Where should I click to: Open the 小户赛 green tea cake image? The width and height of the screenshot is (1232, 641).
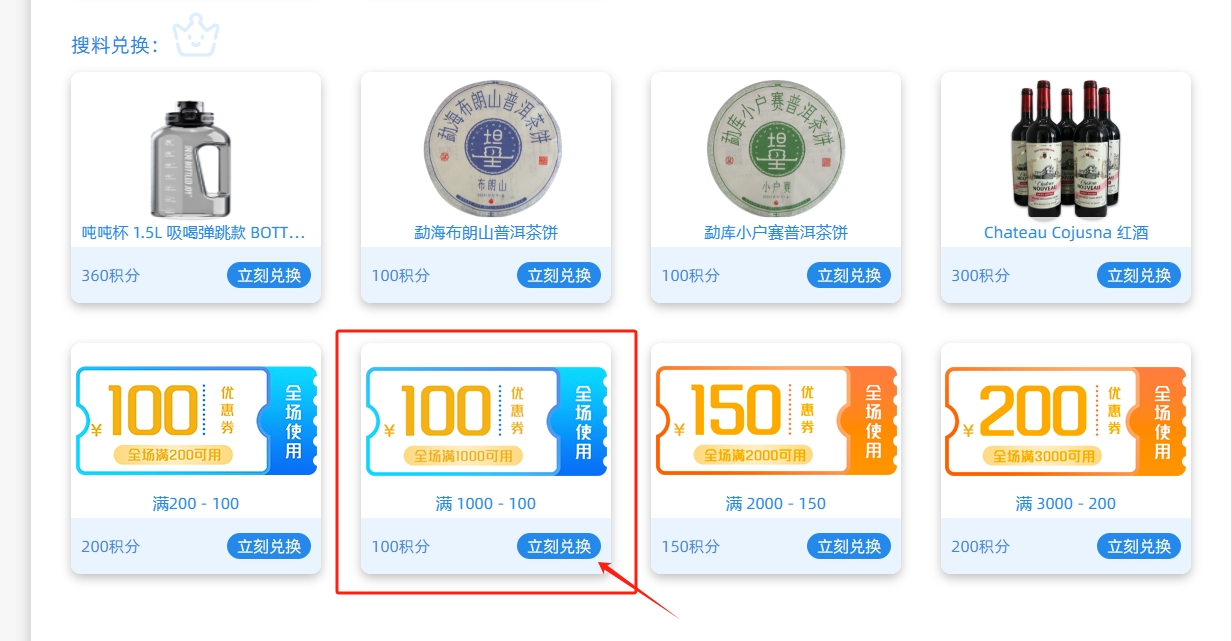[x=776, y=146]
